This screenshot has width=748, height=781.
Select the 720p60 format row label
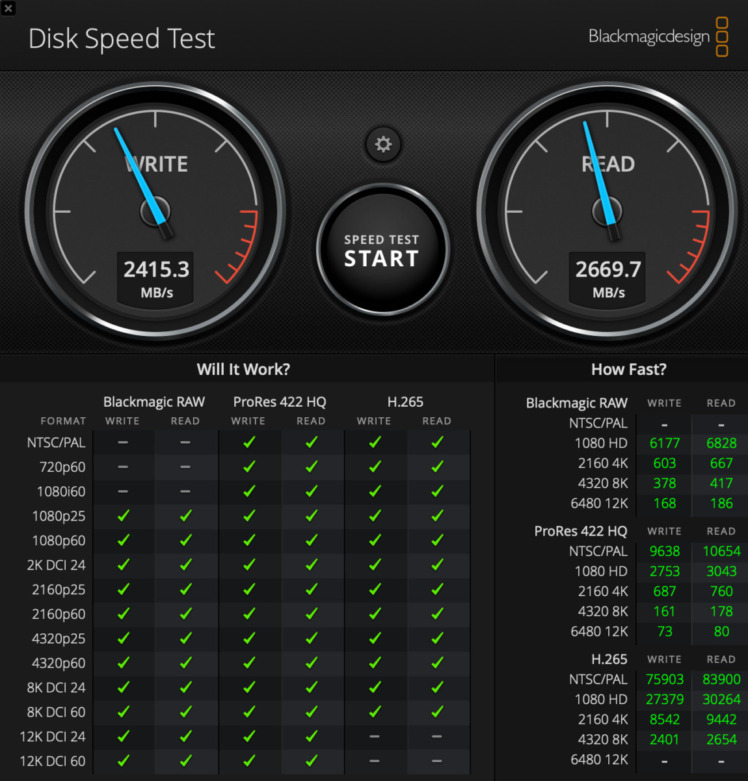pos(62,467)
